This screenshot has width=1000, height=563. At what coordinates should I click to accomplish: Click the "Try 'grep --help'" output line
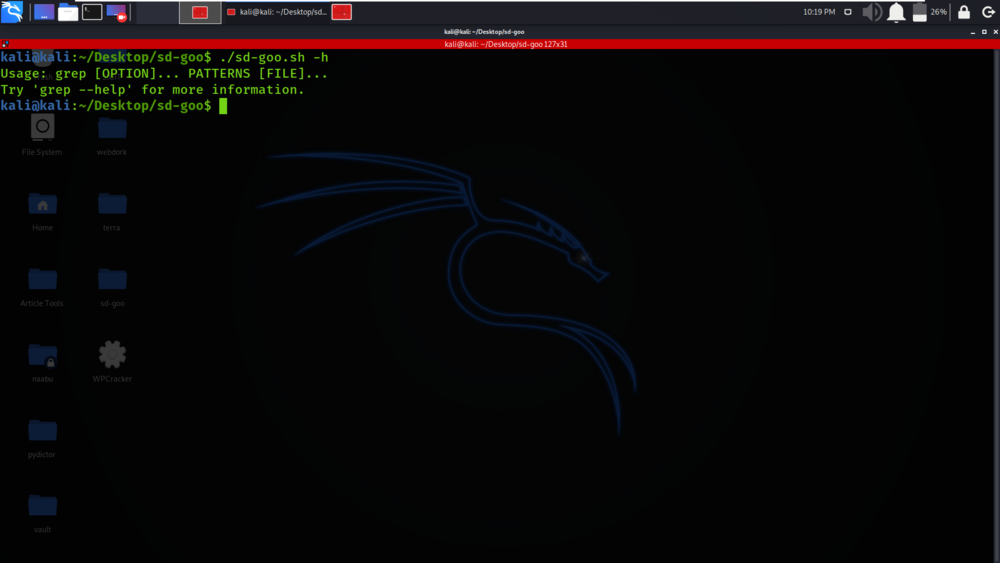[x=152, y=90]
